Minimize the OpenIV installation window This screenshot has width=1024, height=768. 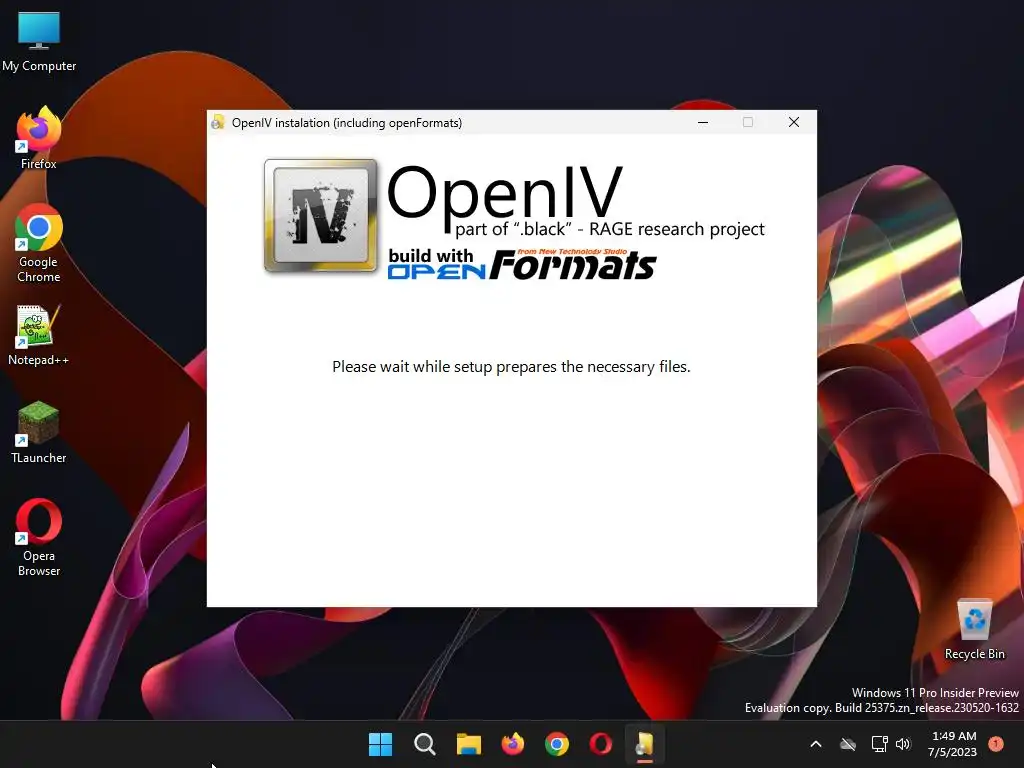click(703, 122)
